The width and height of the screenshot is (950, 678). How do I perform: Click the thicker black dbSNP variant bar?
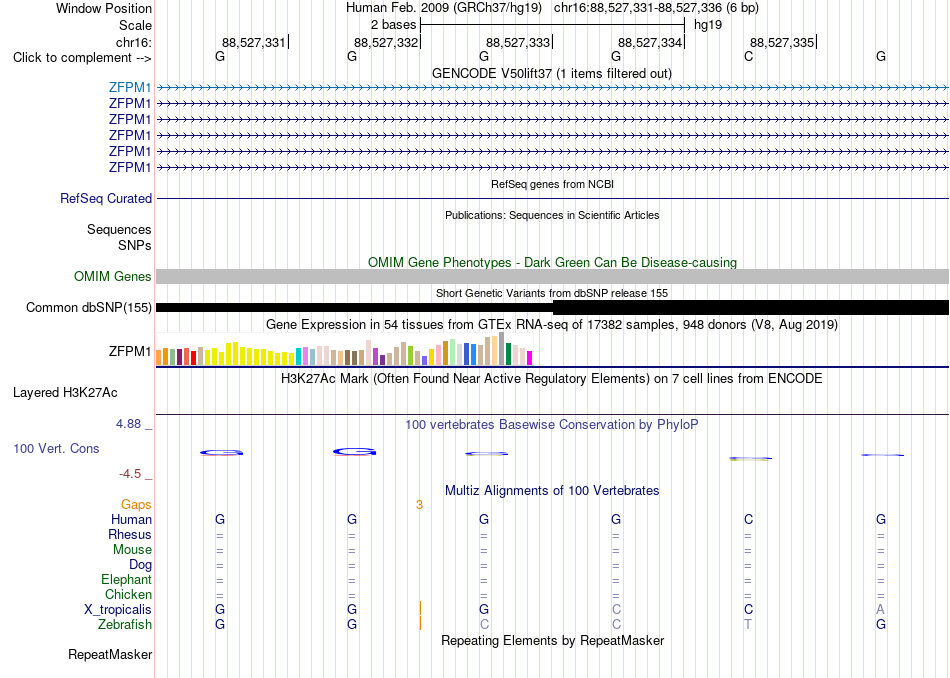[751, 307]
